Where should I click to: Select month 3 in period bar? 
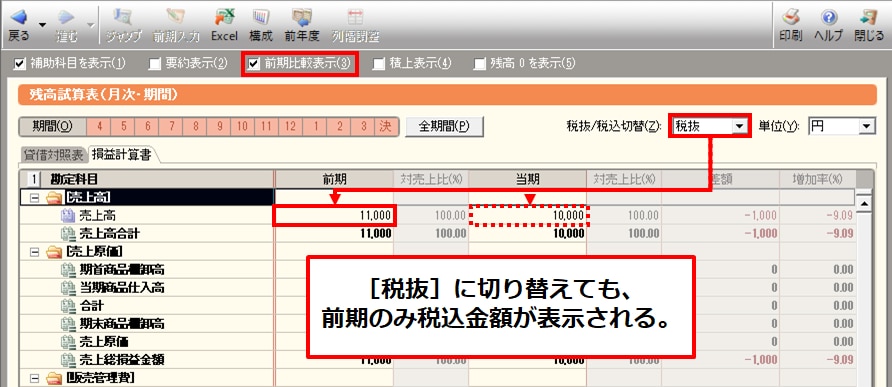362,126
